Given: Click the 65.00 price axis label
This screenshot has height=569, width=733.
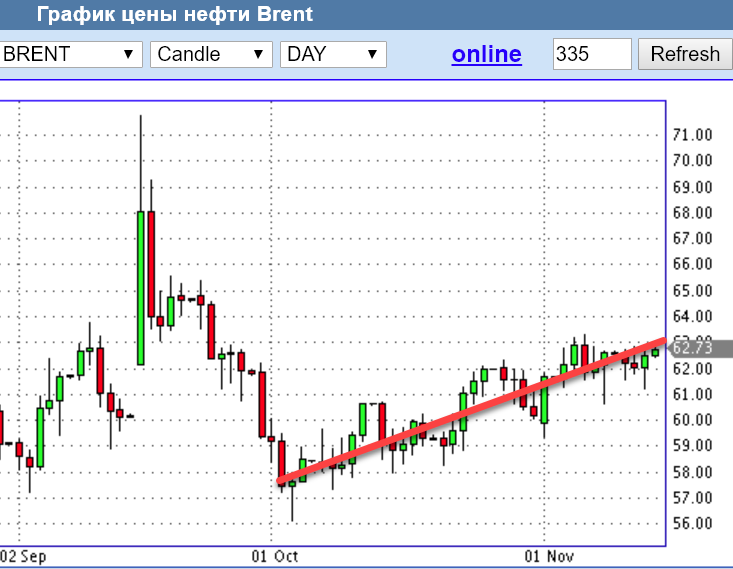Looking at the screenshot, I should coord(692,291).
